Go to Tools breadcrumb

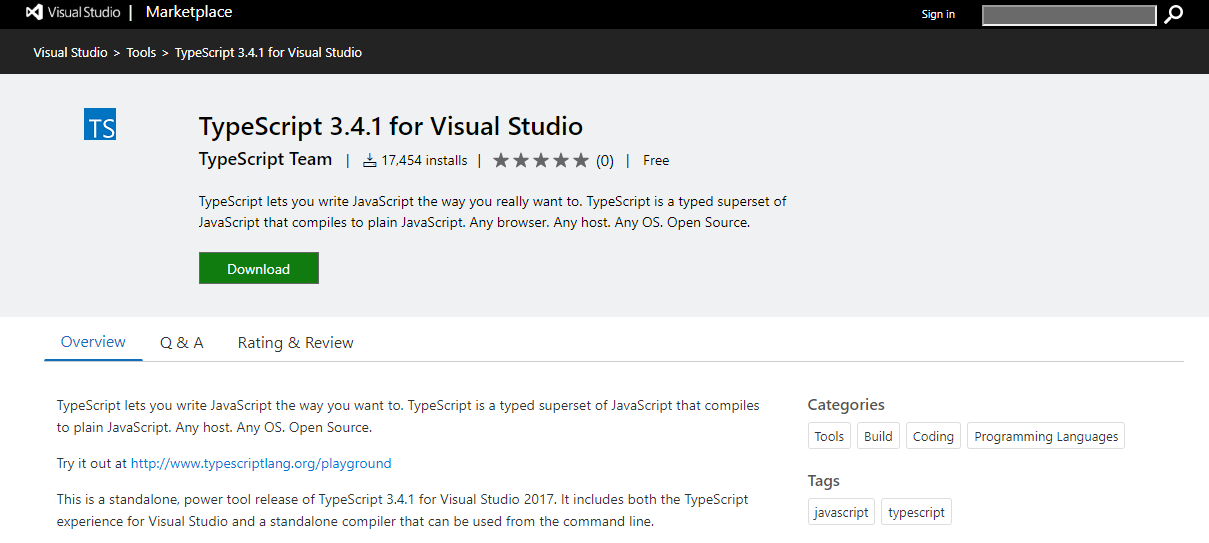(x=141, y=52)
